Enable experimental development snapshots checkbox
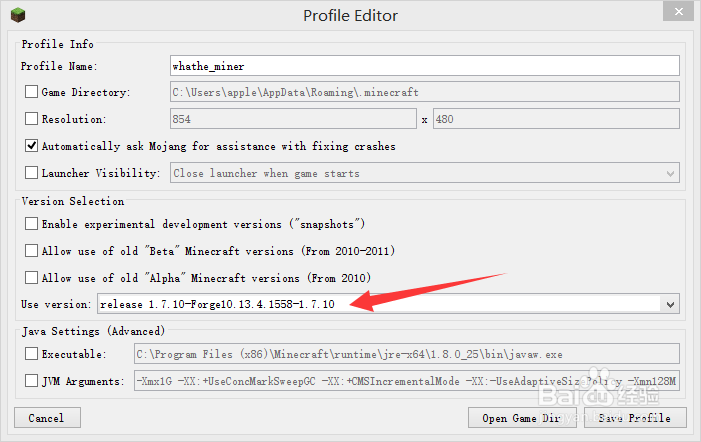 [31, 223]
